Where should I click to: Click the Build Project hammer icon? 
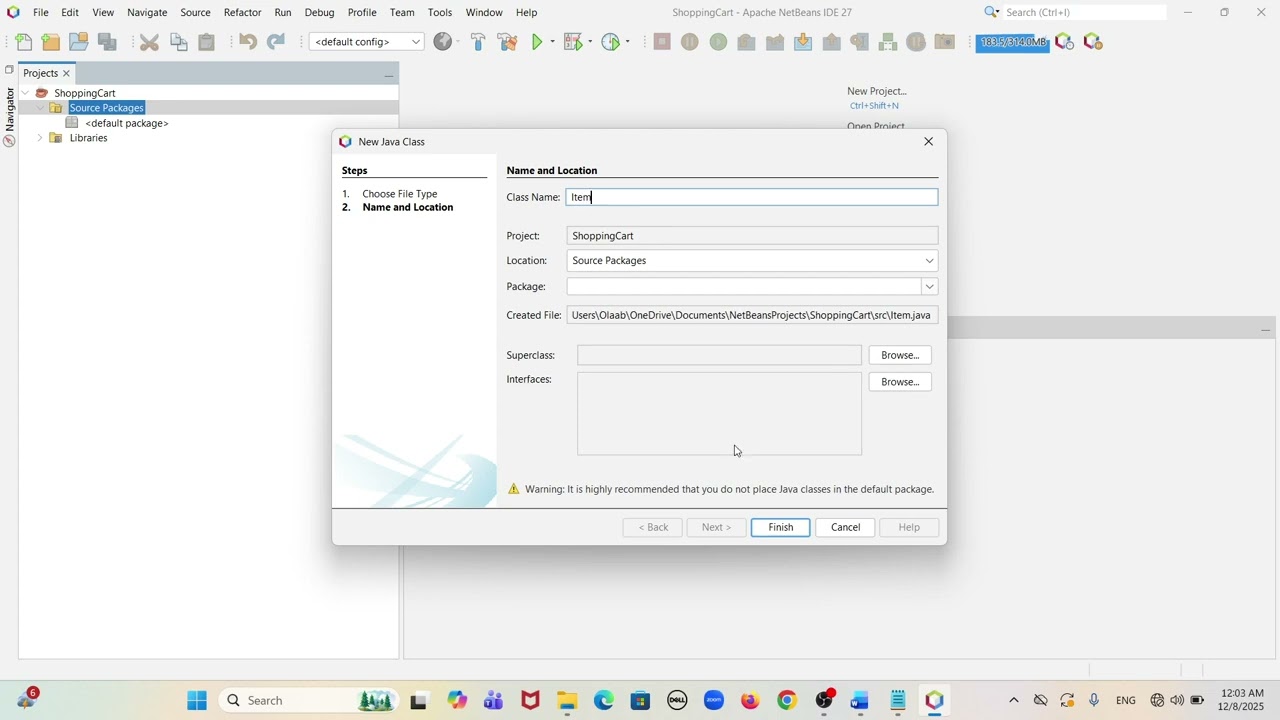[x=478, y=42]
